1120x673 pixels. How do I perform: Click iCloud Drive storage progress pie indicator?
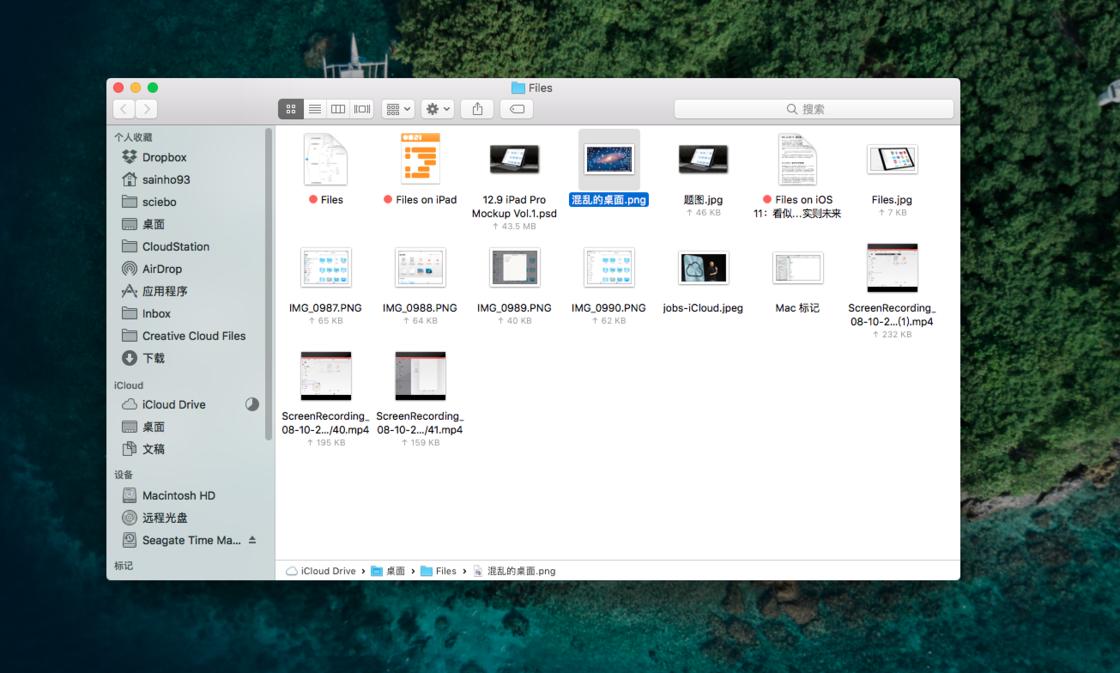click(252, 404)
